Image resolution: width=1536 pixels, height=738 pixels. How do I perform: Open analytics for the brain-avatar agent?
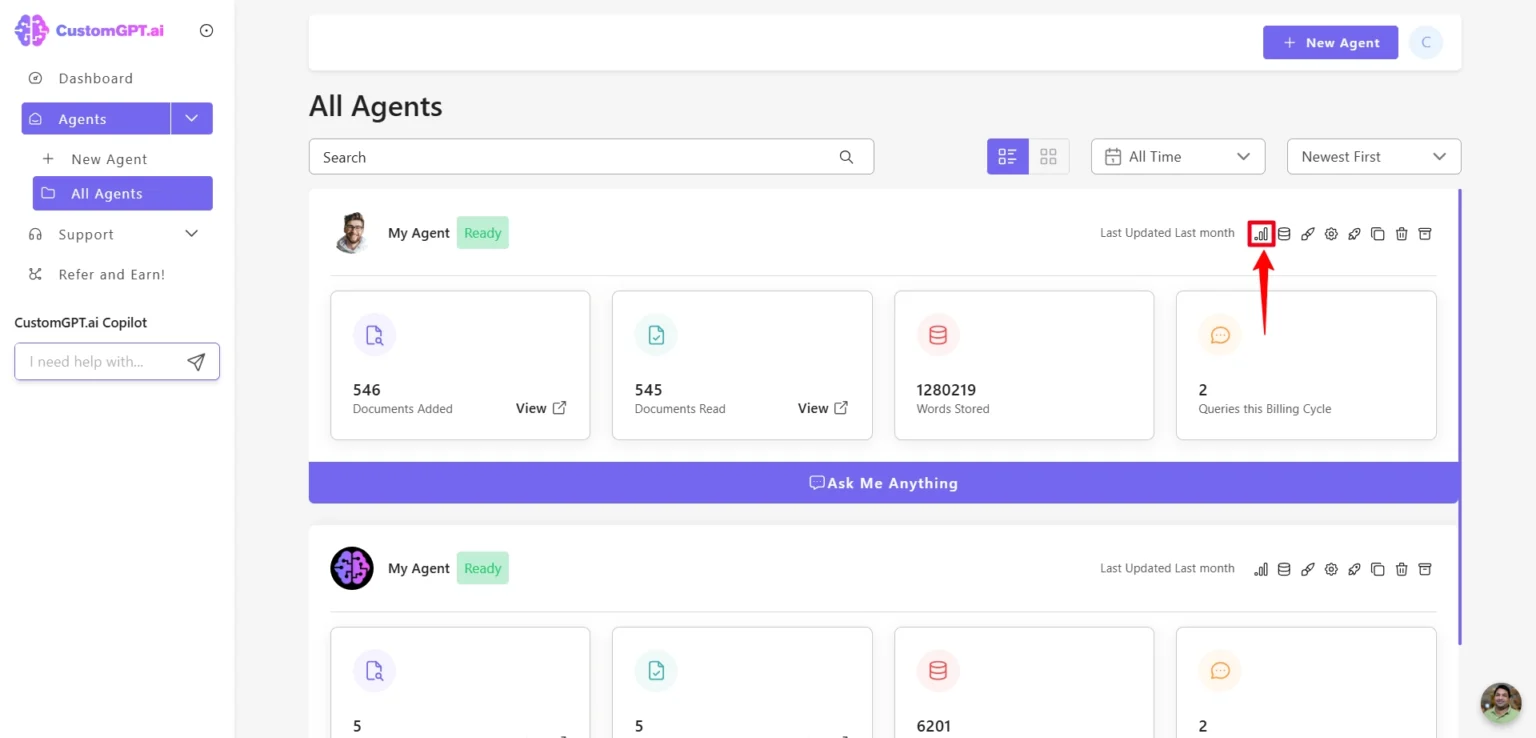(x=1261, y=569)
